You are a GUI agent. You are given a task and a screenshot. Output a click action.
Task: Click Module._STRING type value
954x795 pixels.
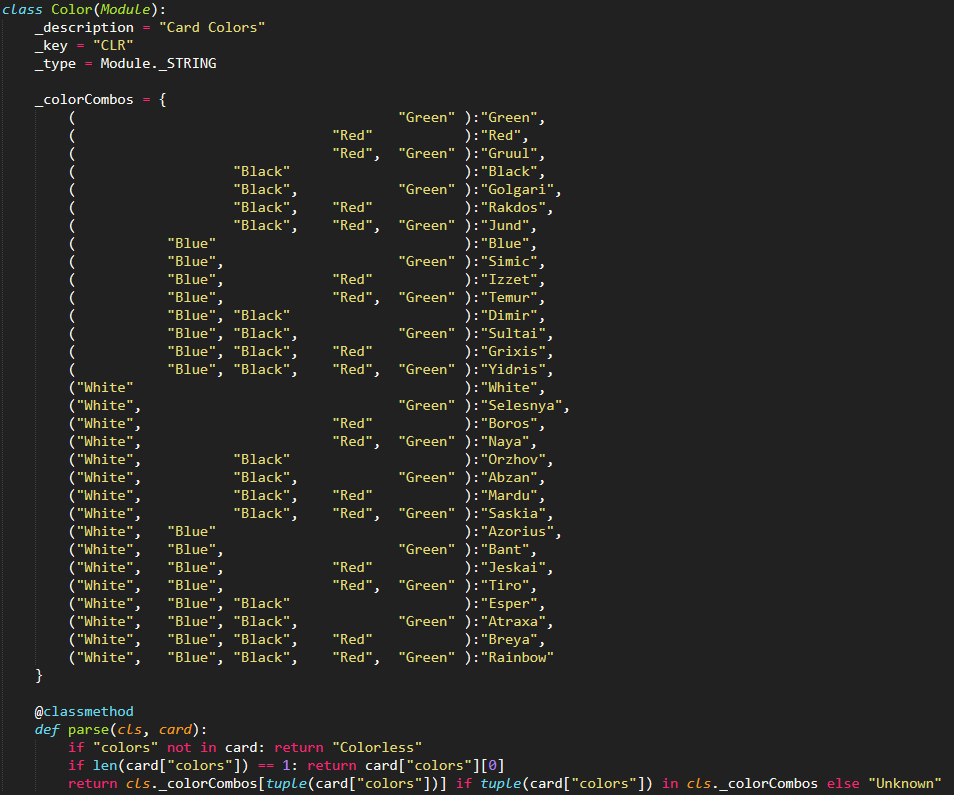coord(158,63)
